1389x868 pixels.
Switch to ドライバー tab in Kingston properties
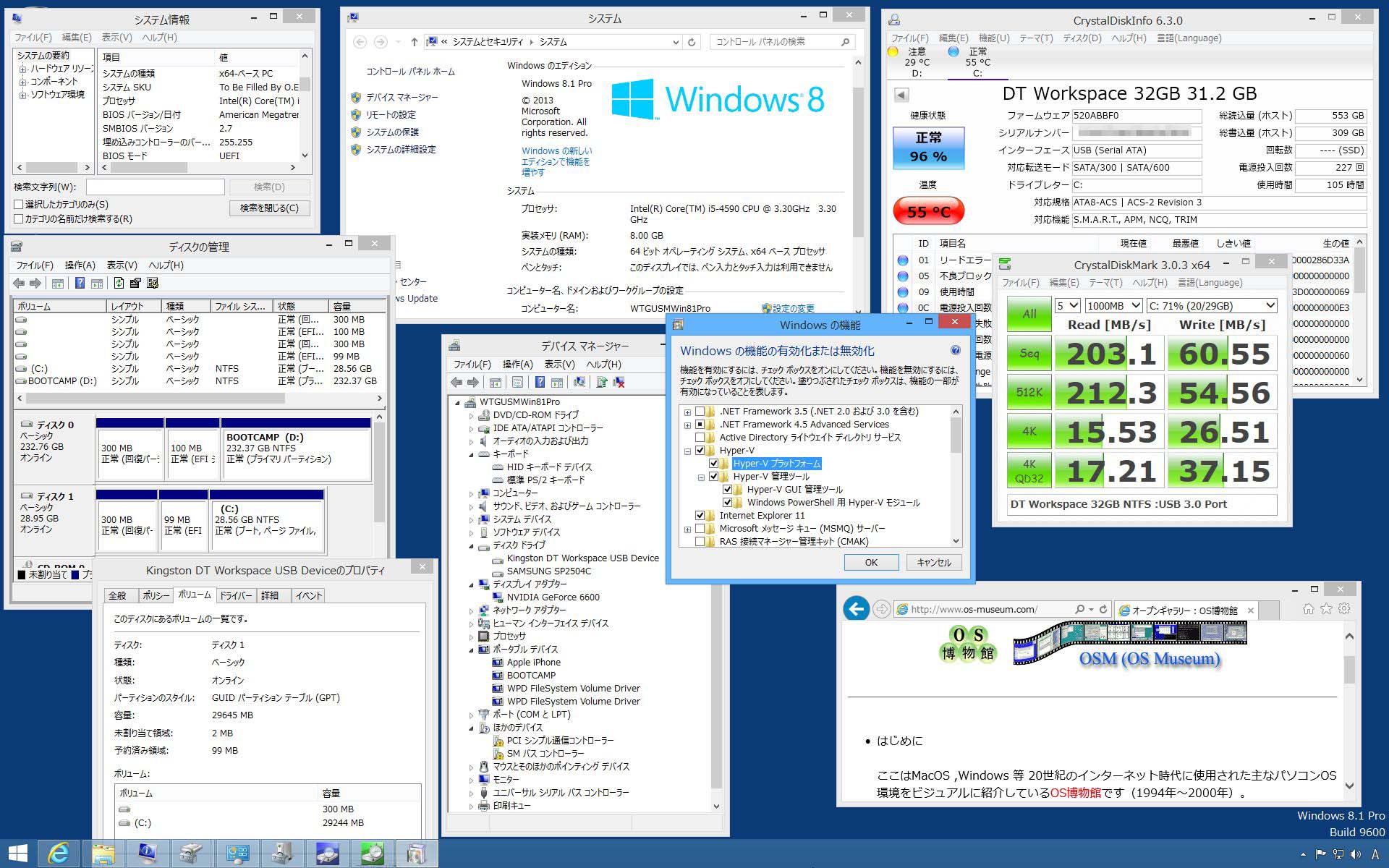pyautogui.click(x=235, y=596)
